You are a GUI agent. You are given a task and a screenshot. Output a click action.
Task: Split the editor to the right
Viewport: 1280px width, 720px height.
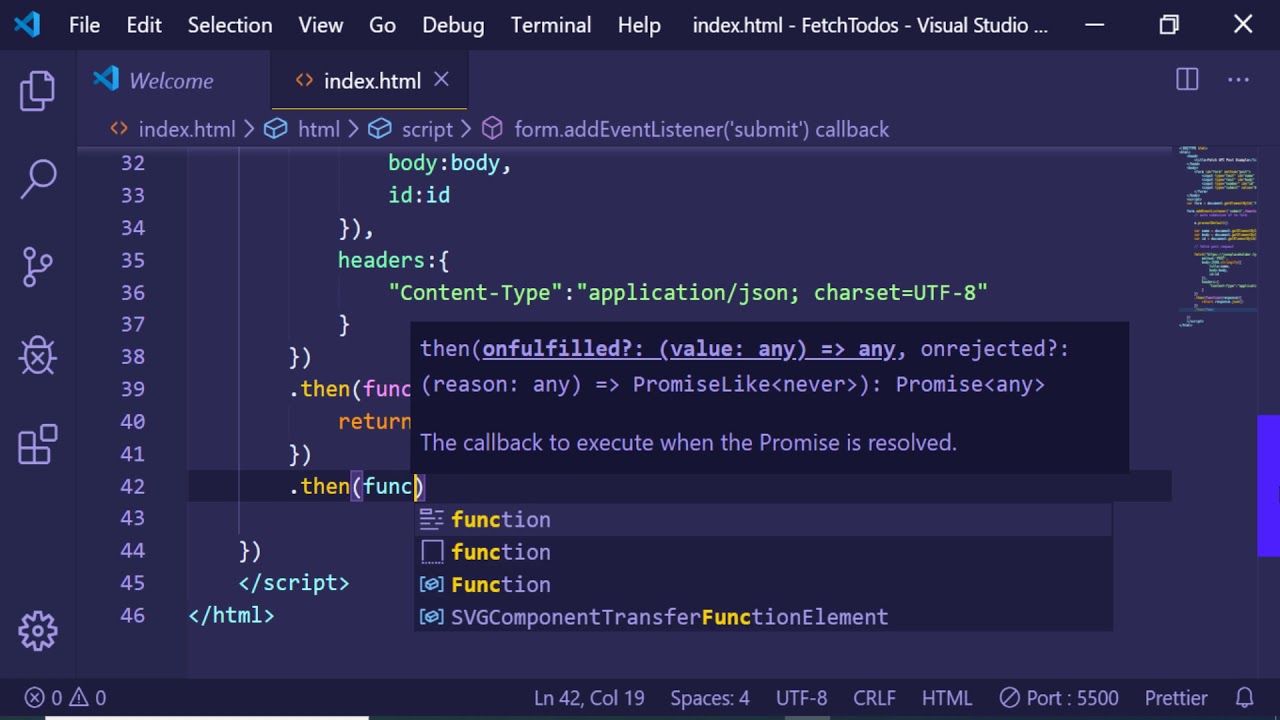tap(1187, 80)
